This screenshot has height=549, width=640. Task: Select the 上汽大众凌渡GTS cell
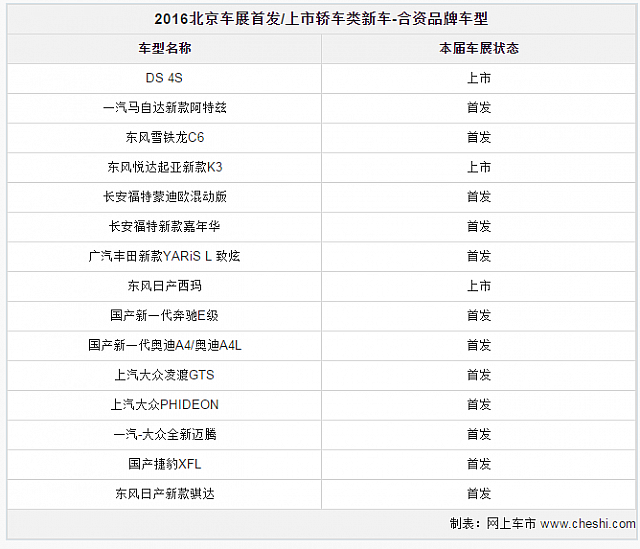tap(164, 375)
